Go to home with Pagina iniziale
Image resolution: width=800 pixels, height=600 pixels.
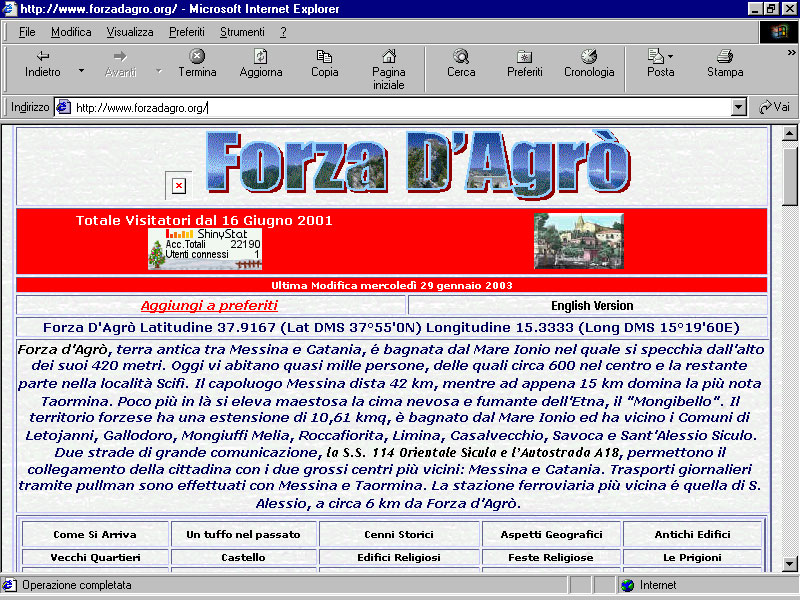(x=388, y=70)
